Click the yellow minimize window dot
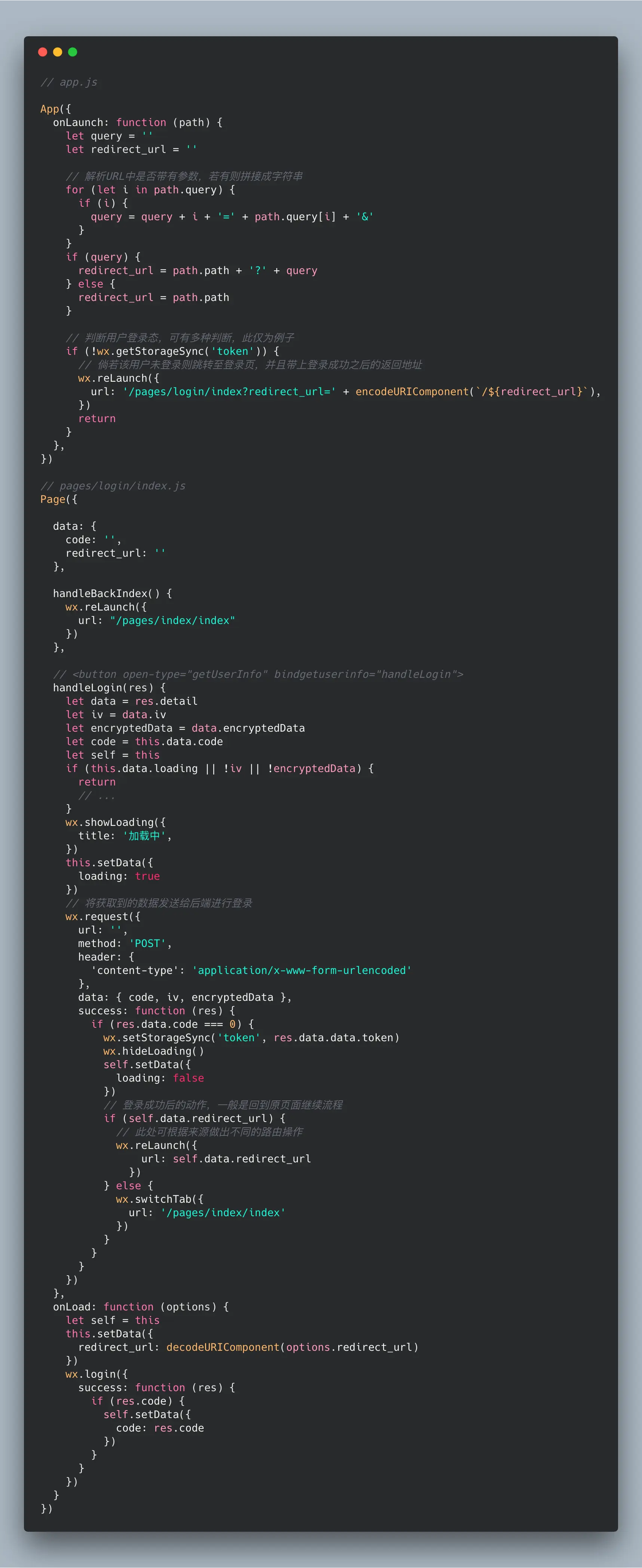The height and width of the screenshot is (1568, 642). [x=58, y=52]
